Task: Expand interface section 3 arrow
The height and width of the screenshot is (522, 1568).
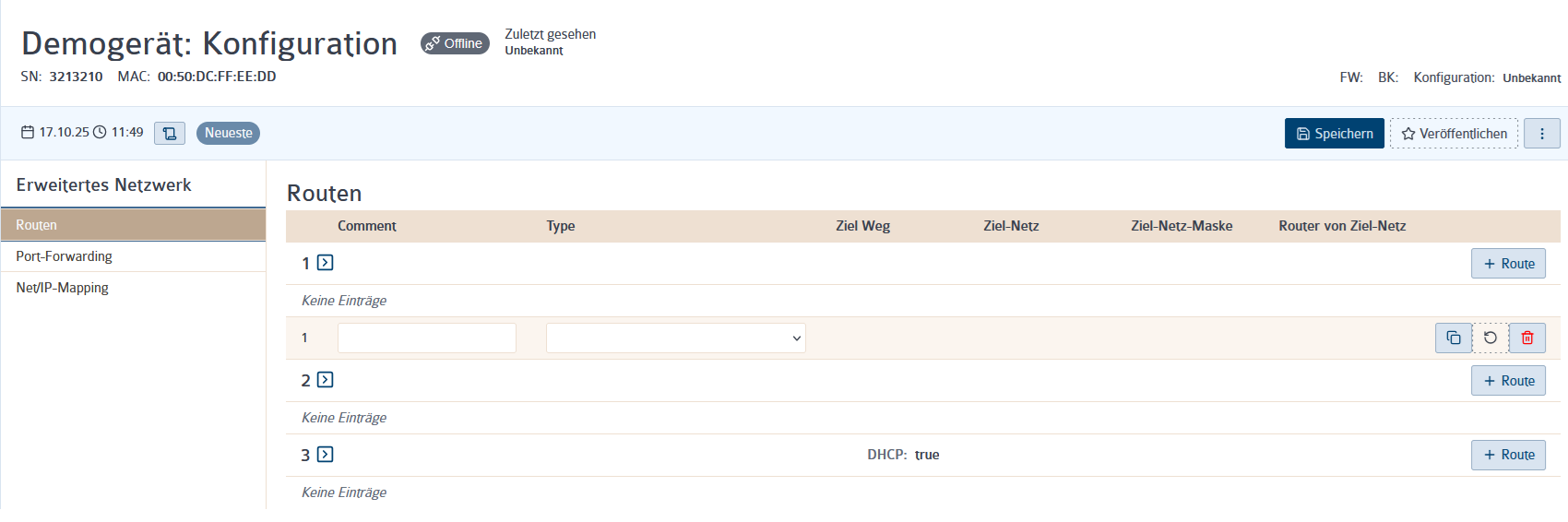Action: [325, 455]
